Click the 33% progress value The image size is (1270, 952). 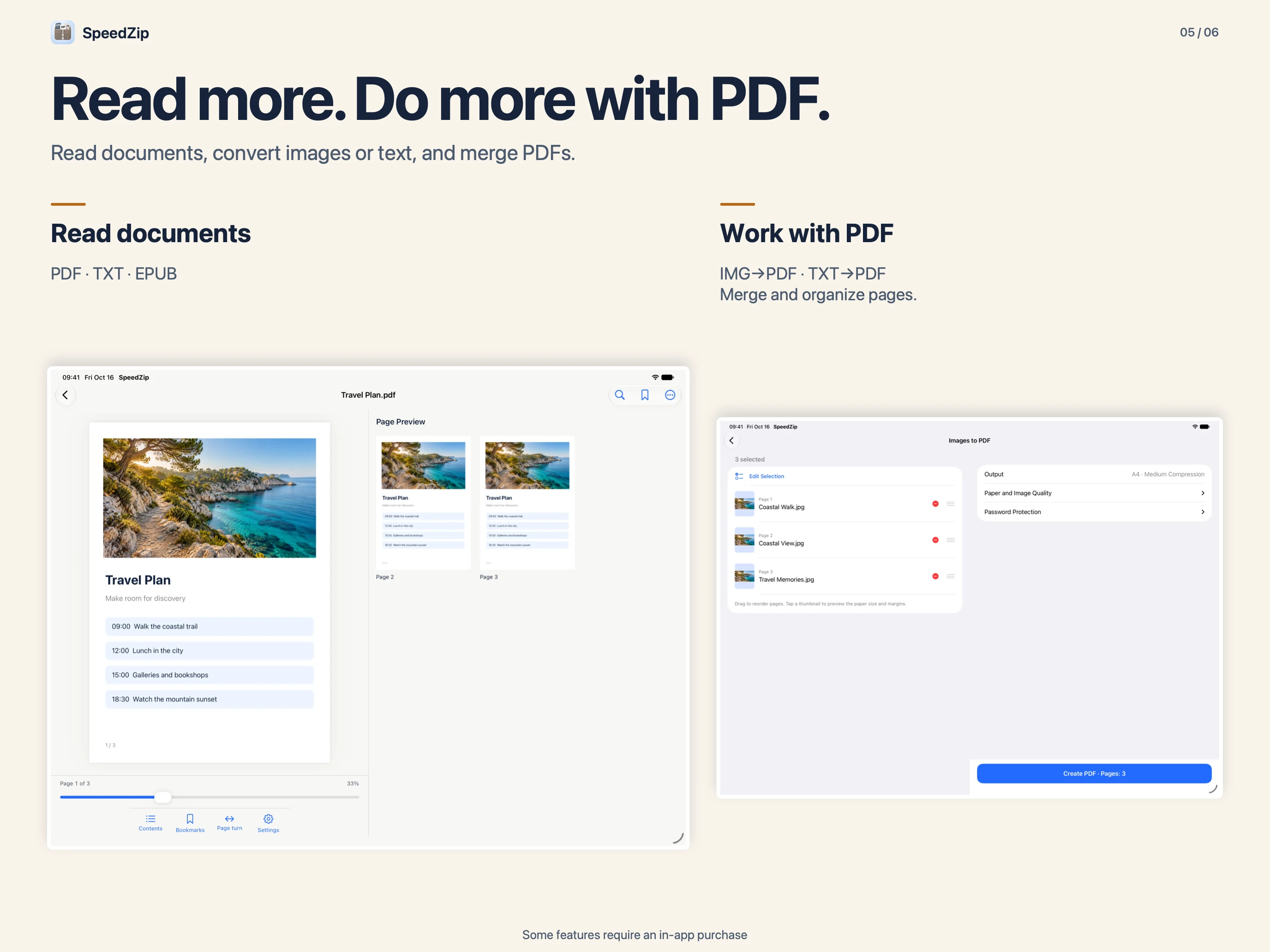click(x=353, y=783)
